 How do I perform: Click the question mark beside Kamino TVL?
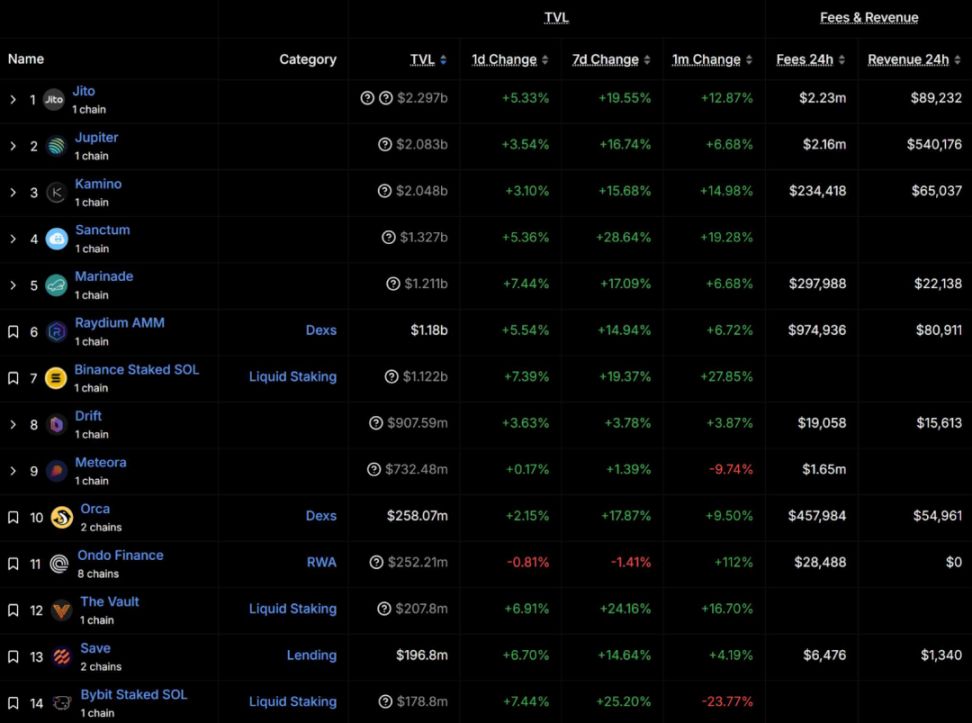[x=385, y=191]
